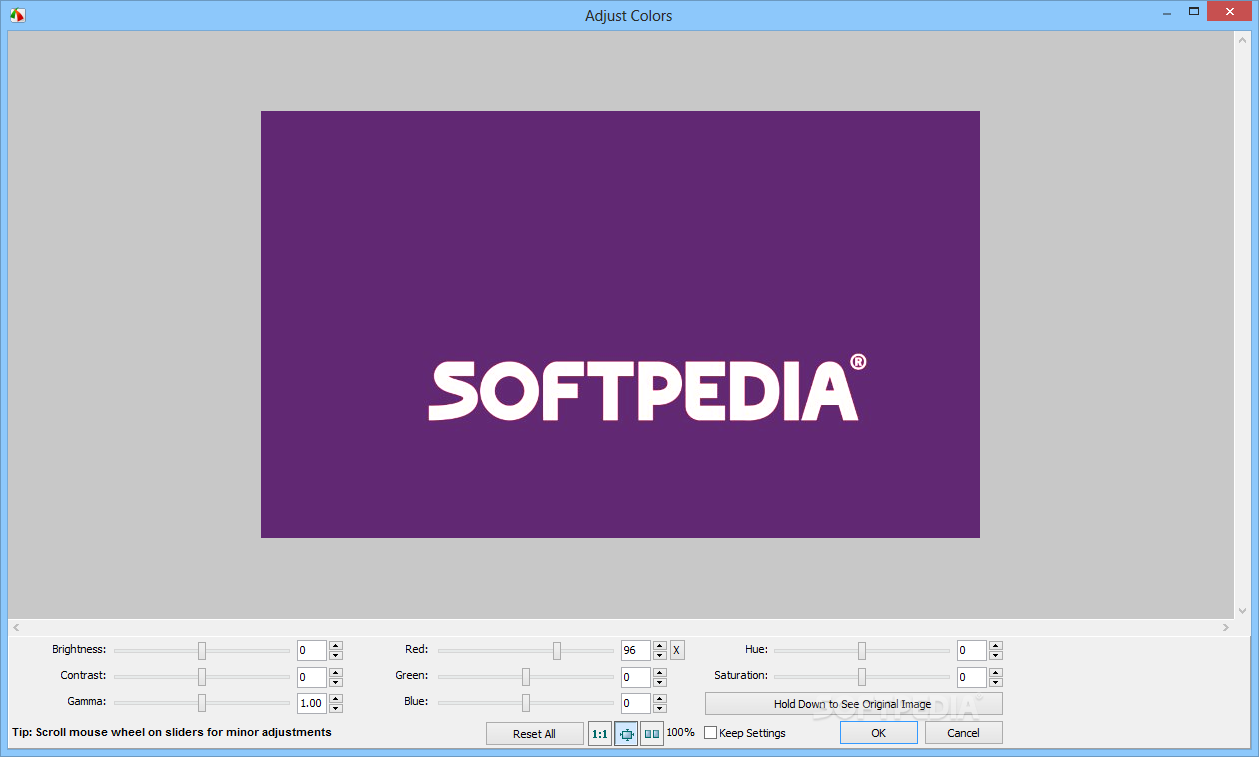
Task: Click the Cancel button
Action: coord(963,733)
